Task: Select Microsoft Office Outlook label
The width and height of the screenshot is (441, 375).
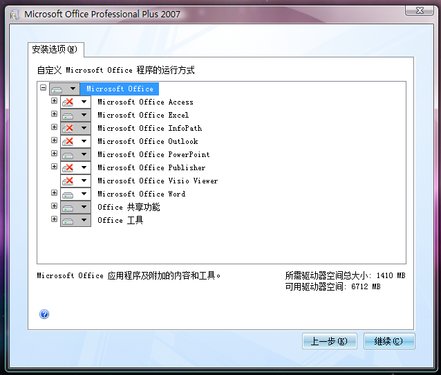Action: tap(148, 141)
